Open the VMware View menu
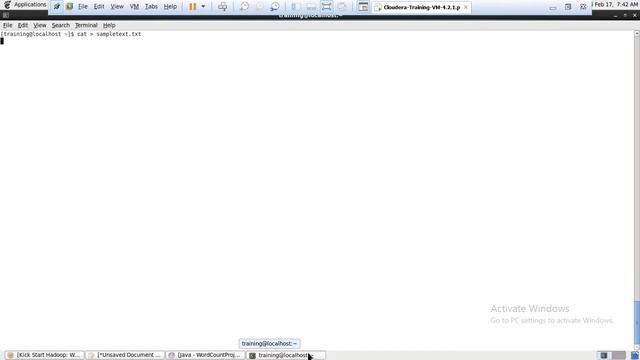The image size is (640, 360). coord(117,7)
